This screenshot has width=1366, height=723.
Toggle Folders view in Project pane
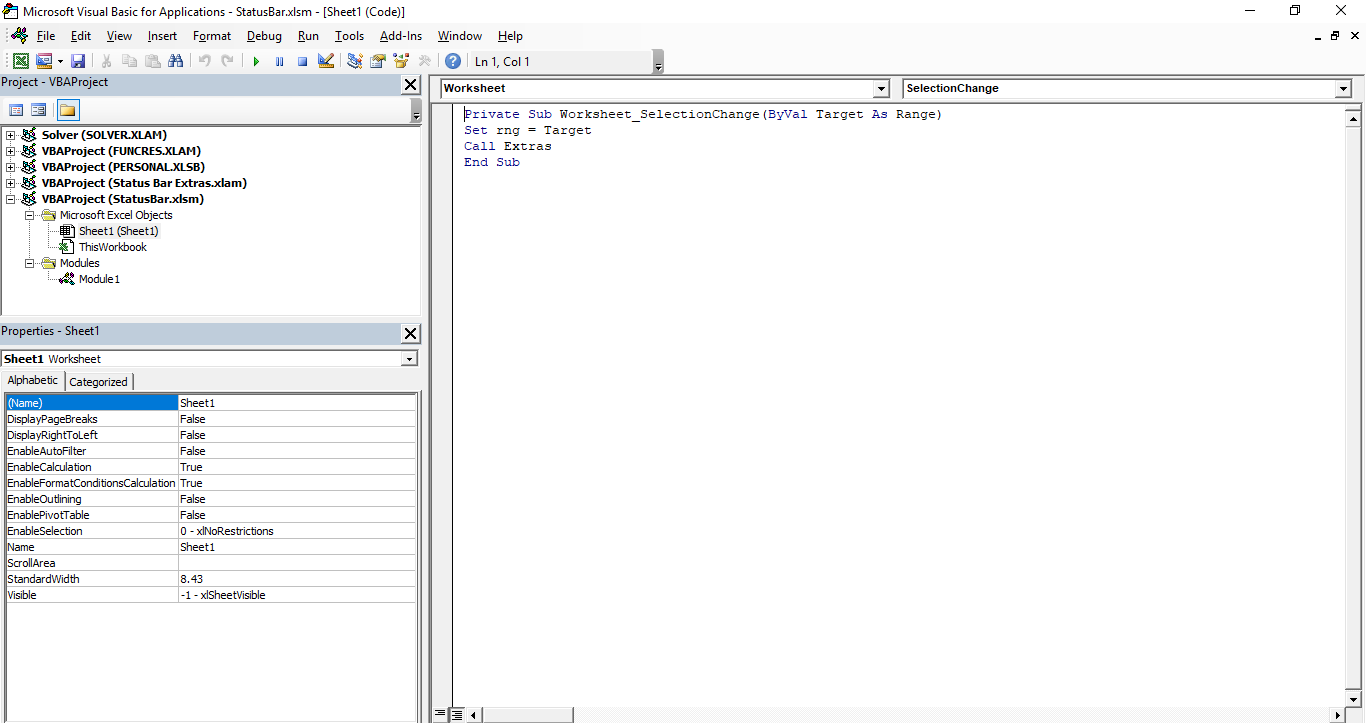point(68,110)
